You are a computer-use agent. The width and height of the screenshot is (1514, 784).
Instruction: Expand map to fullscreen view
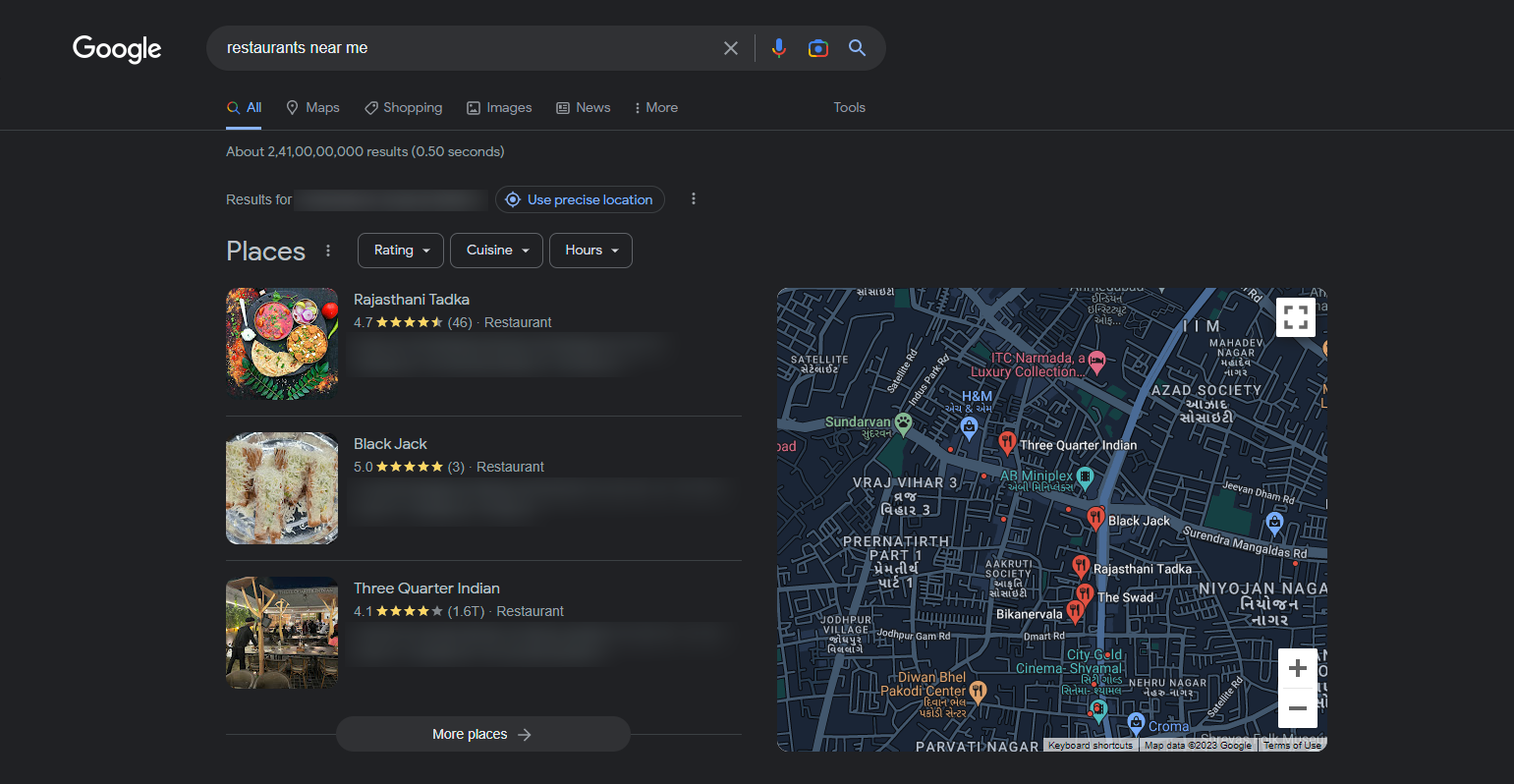click(x=1296, y=317)
